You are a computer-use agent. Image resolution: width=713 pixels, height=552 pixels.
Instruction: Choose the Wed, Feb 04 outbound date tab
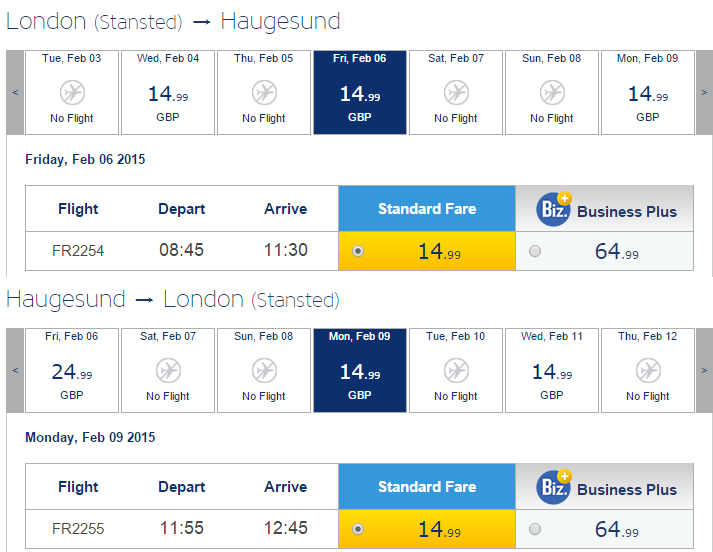pos(168,92)
